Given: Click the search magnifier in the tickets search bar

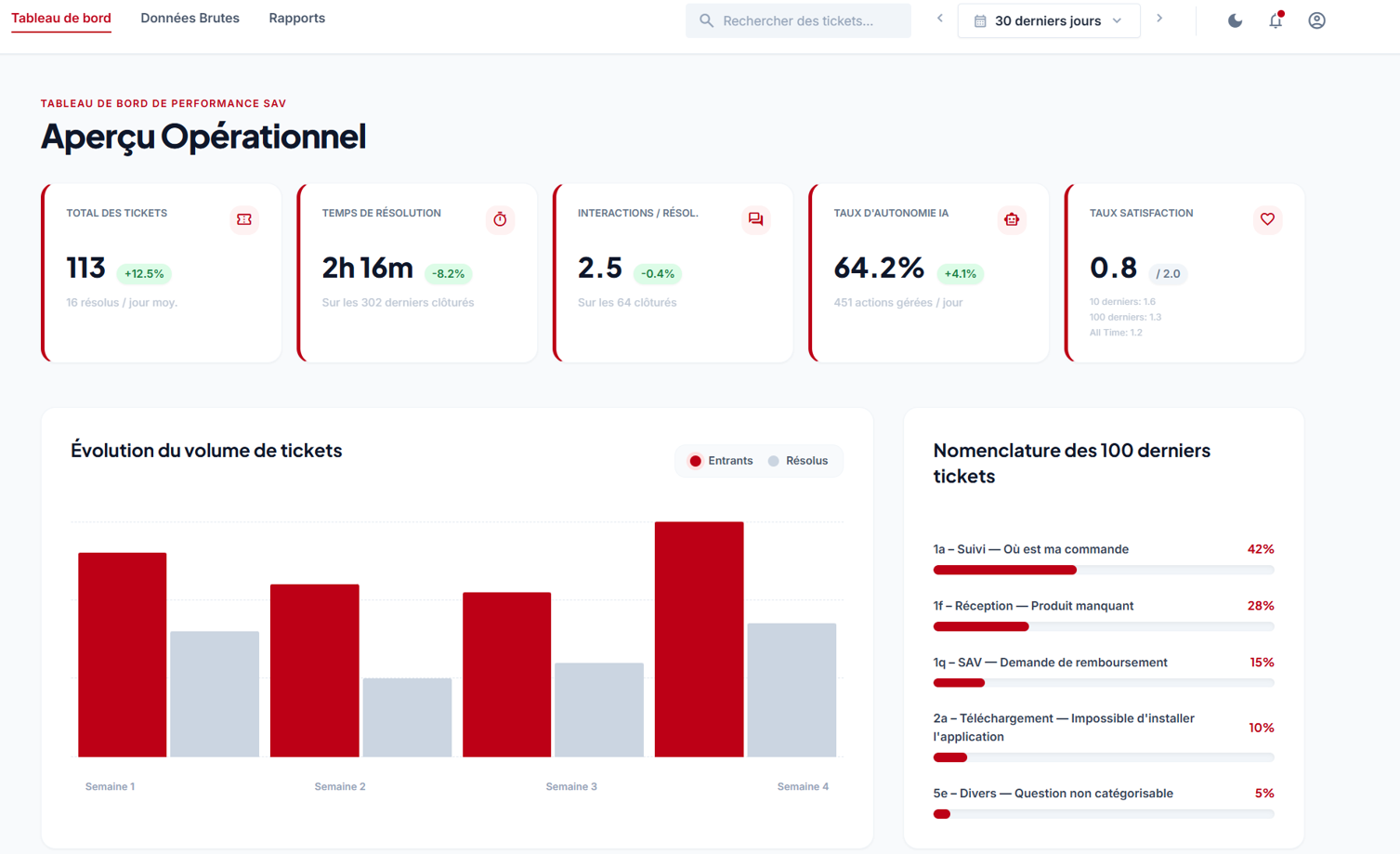Looking at the screenshot, I should tap(706, 20).
